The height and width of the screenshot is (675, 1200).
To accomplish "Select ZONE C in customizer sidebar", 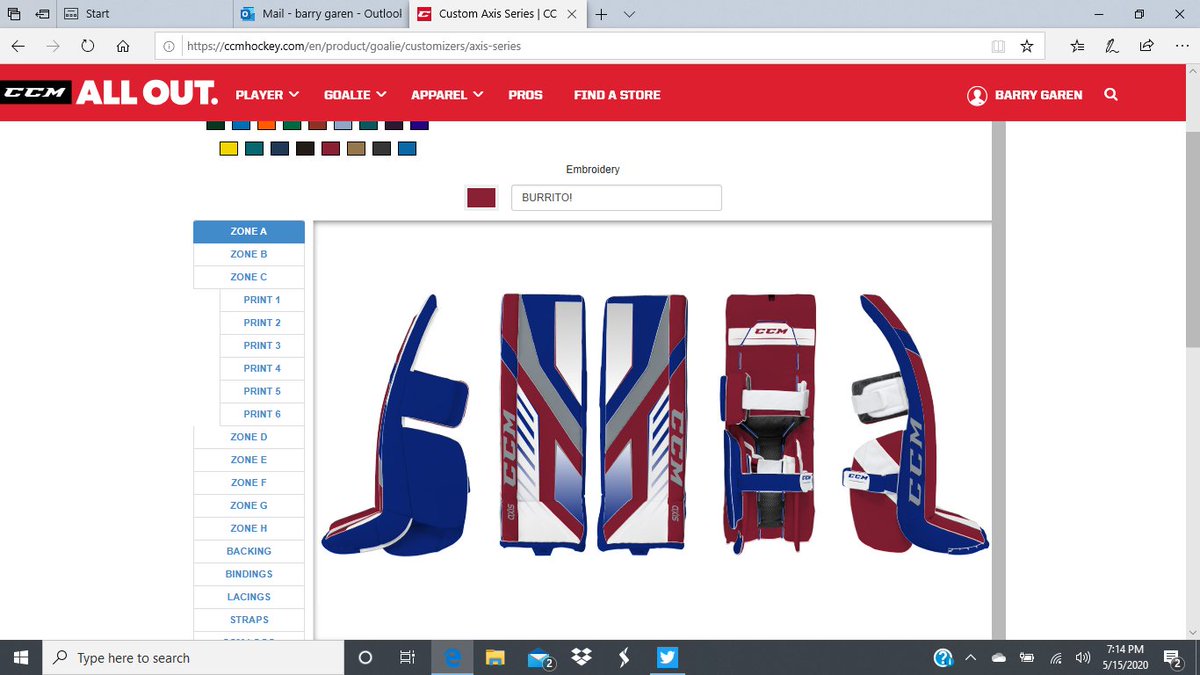I will (x=248, y=277).
